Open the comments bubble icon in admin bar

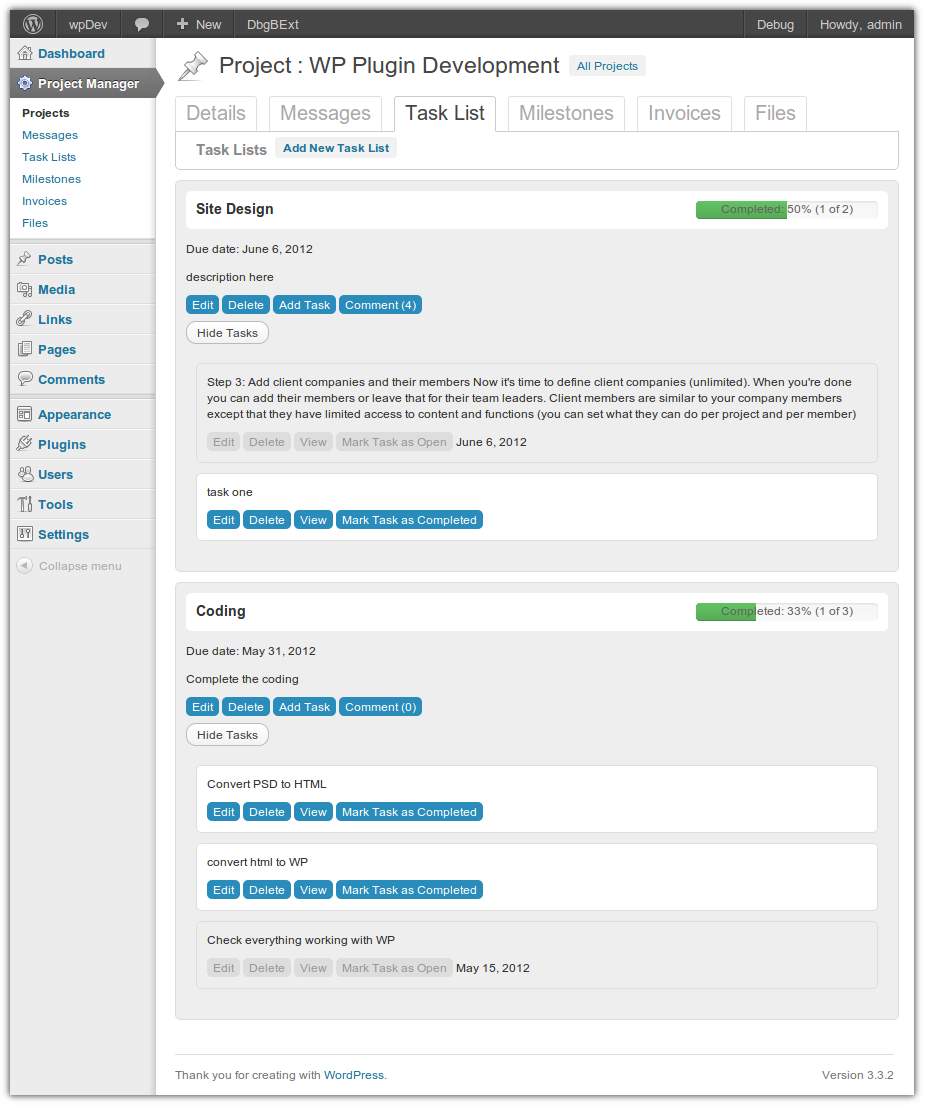coord(142,24)
